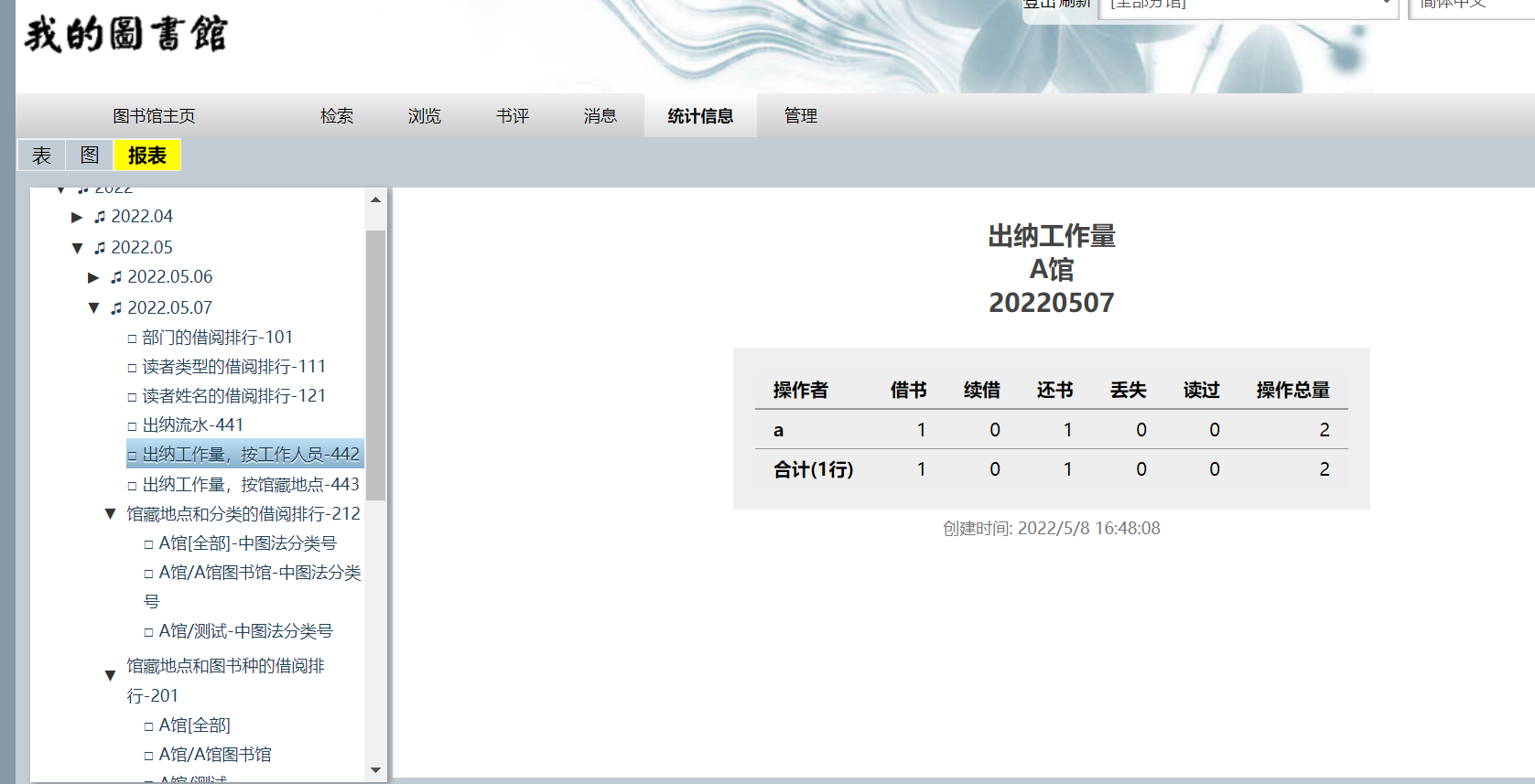
Task: Click the 馆藏地点和分类的借阅排行-212 label
Action: pyautogui.click(x=243, y=514)
